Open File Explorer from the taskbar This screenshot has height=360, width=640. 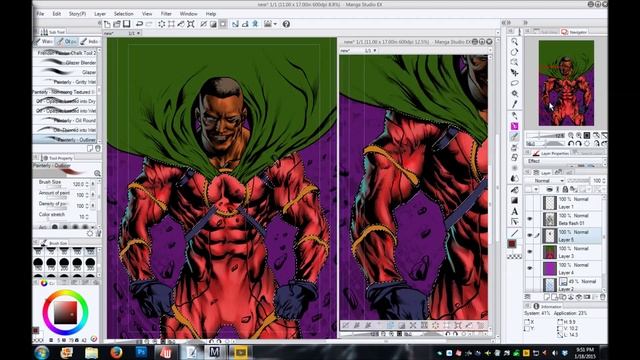click(91, 352)
